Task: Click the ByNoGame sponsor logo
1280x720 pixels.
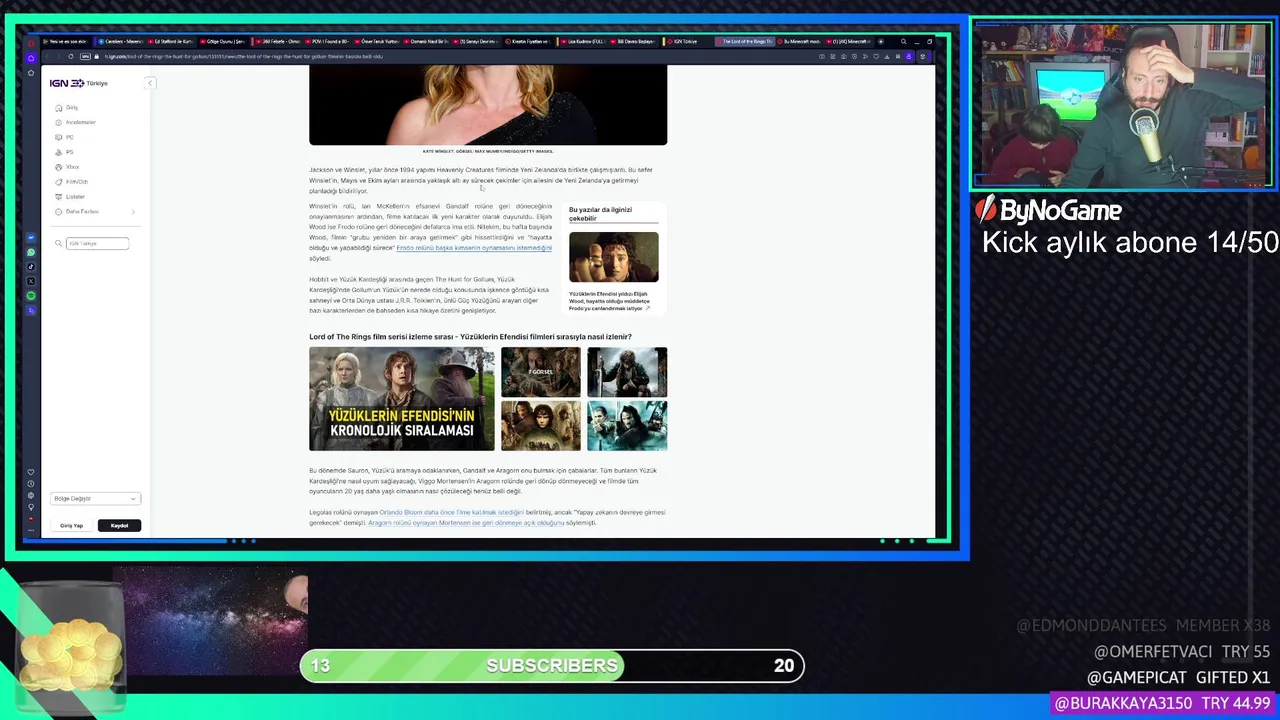Action: 1049,210
